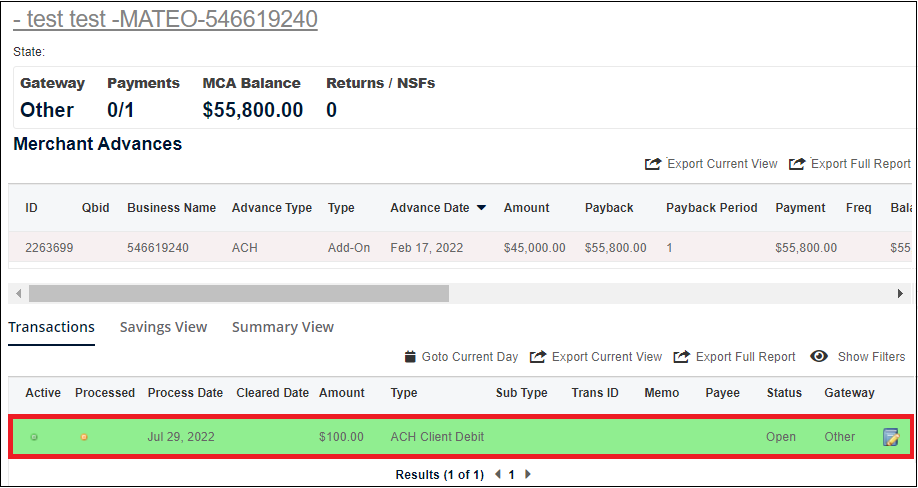The height and width of the screenshot is (488, 918).
Task: Sort transactions by Payee header
Action: click(x=722, y=393)
